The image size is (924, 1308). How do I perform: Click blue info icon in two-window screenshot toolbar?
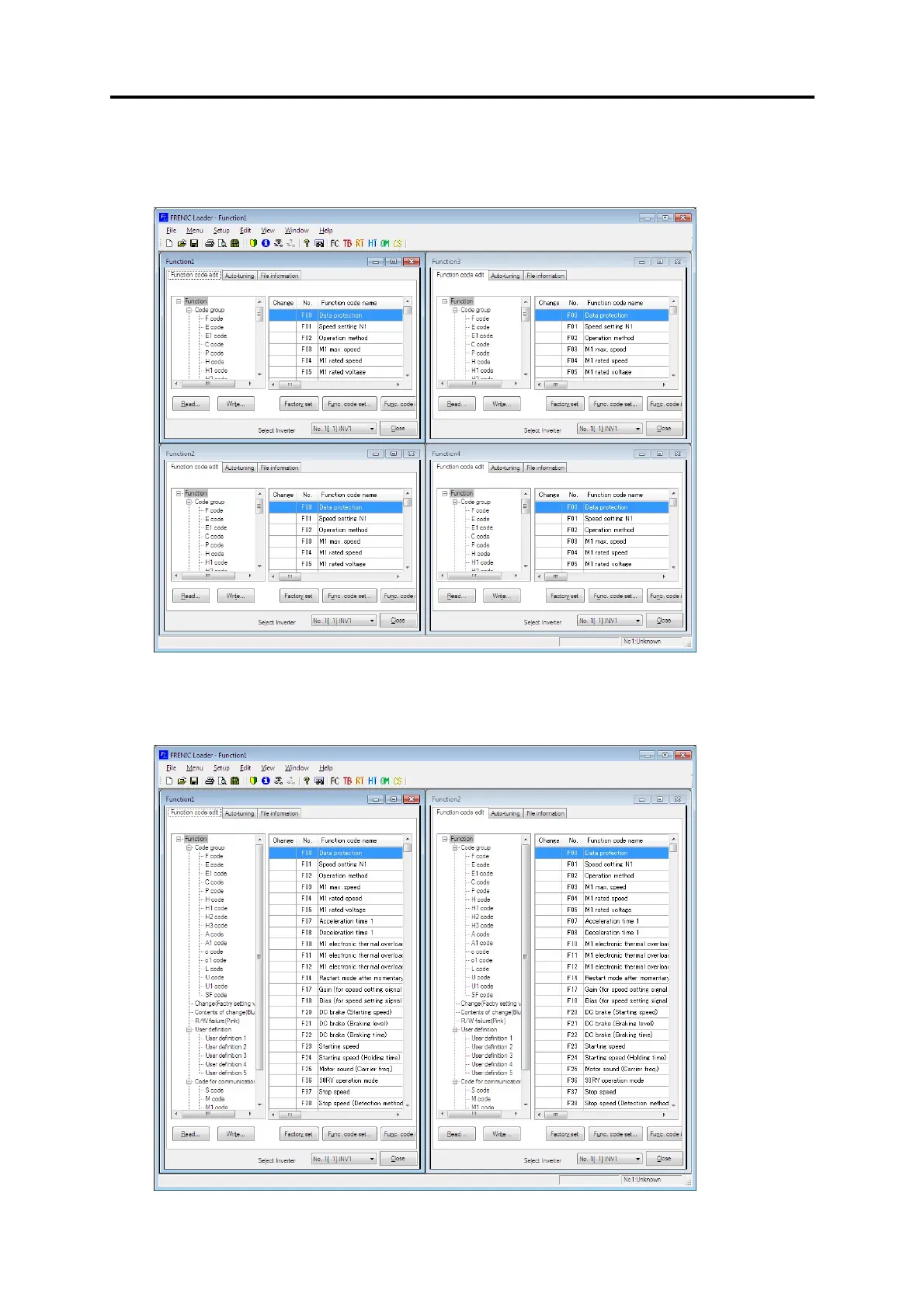pyautogui.click(x=266, y=781)
